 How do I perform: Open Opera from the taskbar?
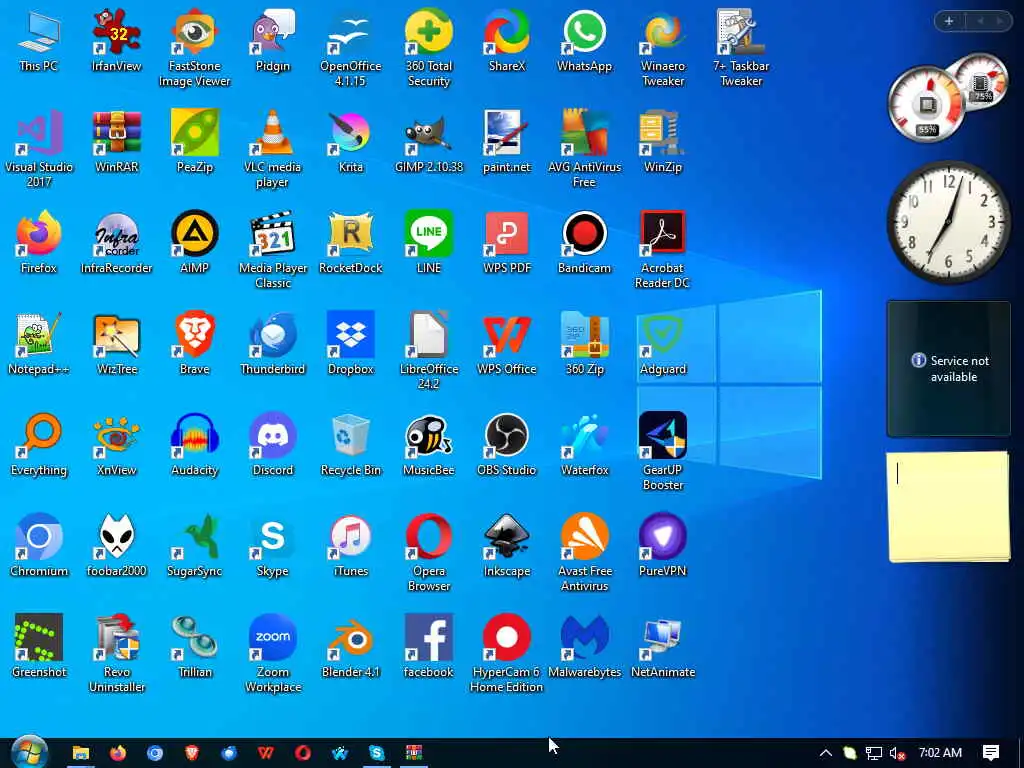tap(303, 753)
